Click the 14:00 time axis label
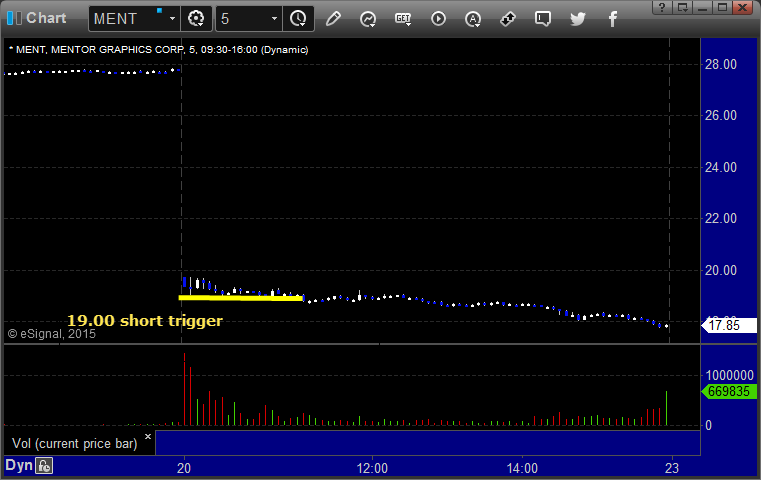The width and height of the screenshot is (761, 480). coord(522,468)
